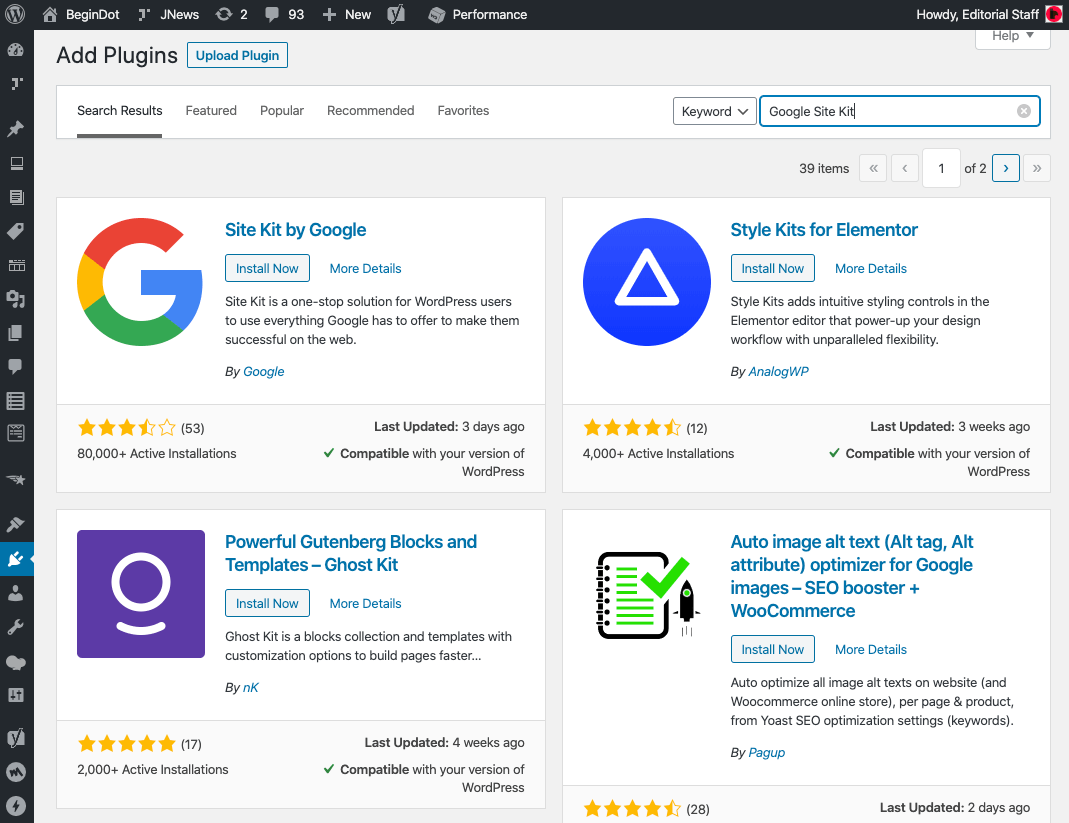
Task: Open the Auto image alt text title link
Action: 852,576
